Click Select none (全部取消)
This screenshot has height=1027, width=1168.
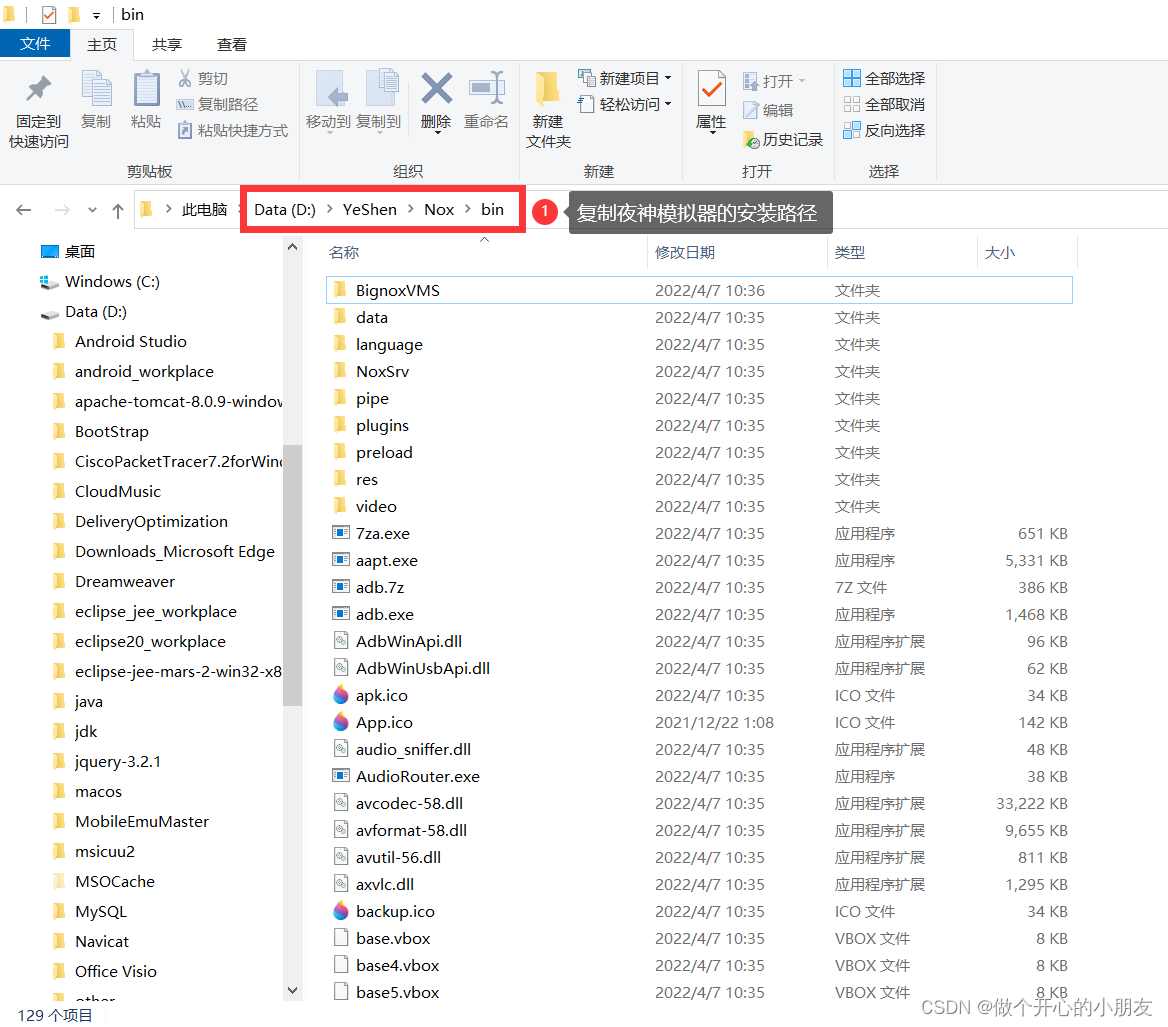[884, 104]
